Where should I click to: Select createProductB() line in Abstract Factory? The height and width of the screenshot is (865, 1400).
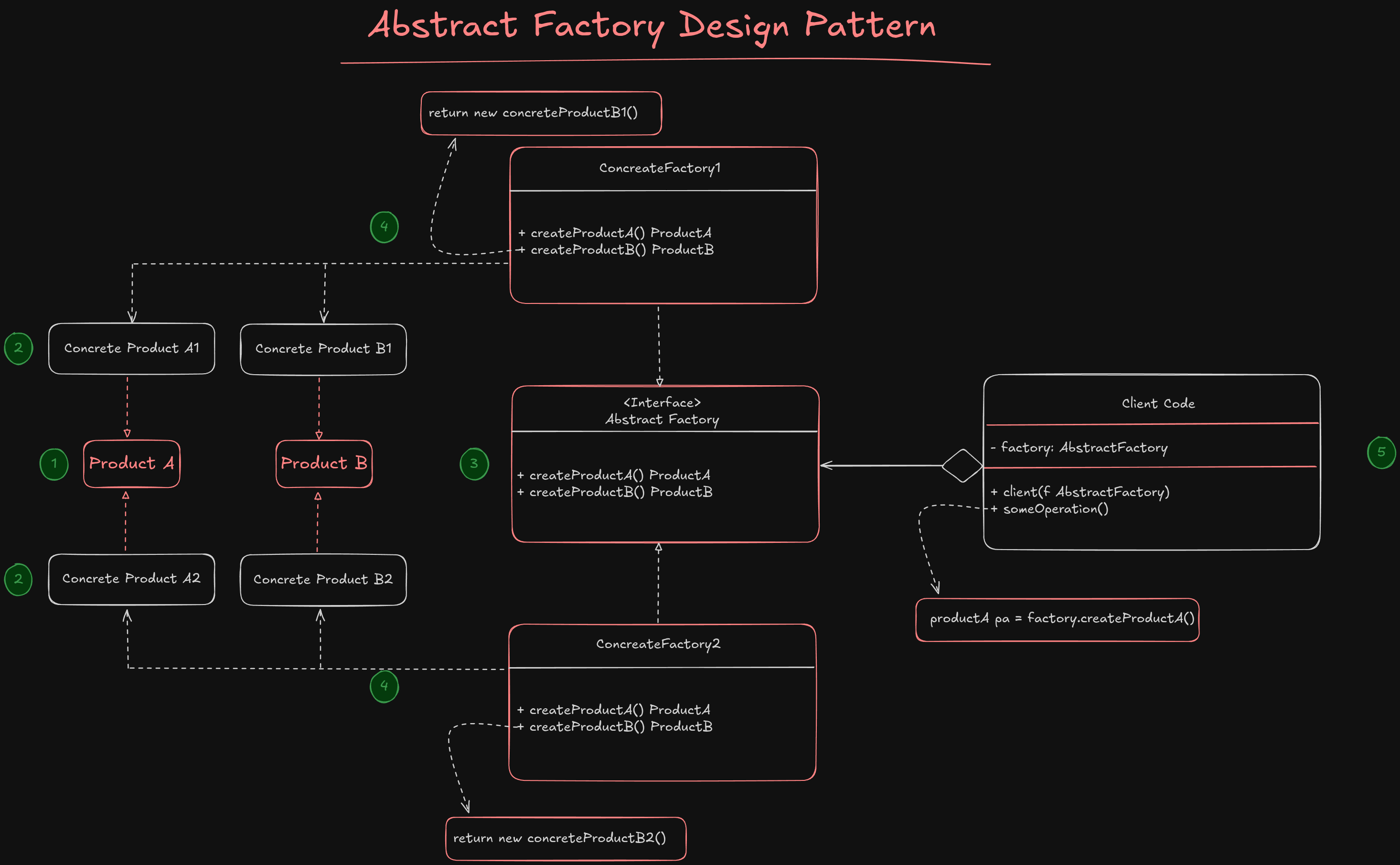pyautogui.click(x=615, y=492)
